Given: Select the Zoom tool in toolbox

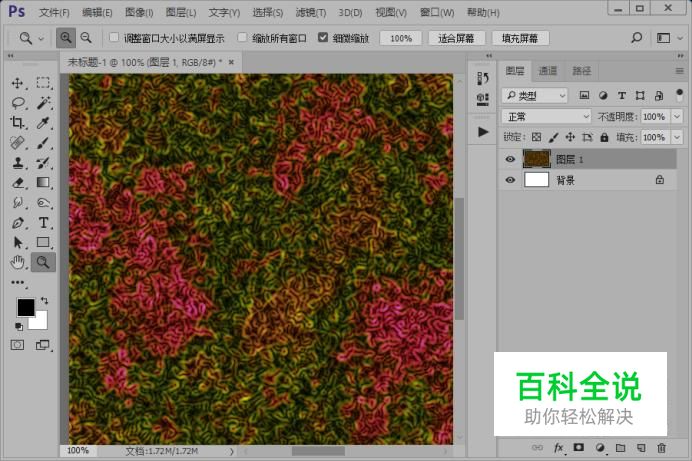Looking at the screenshot, I should [43, 262].
